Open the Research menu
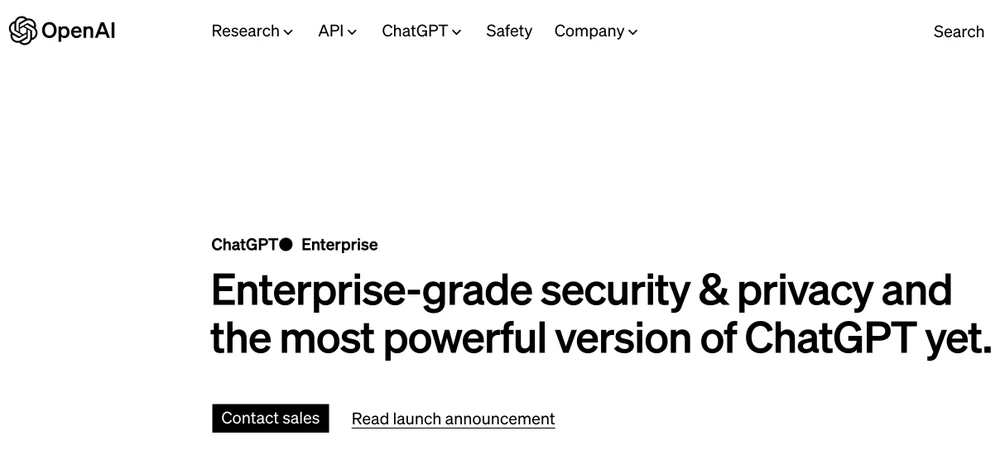 [x=245, y=31]
